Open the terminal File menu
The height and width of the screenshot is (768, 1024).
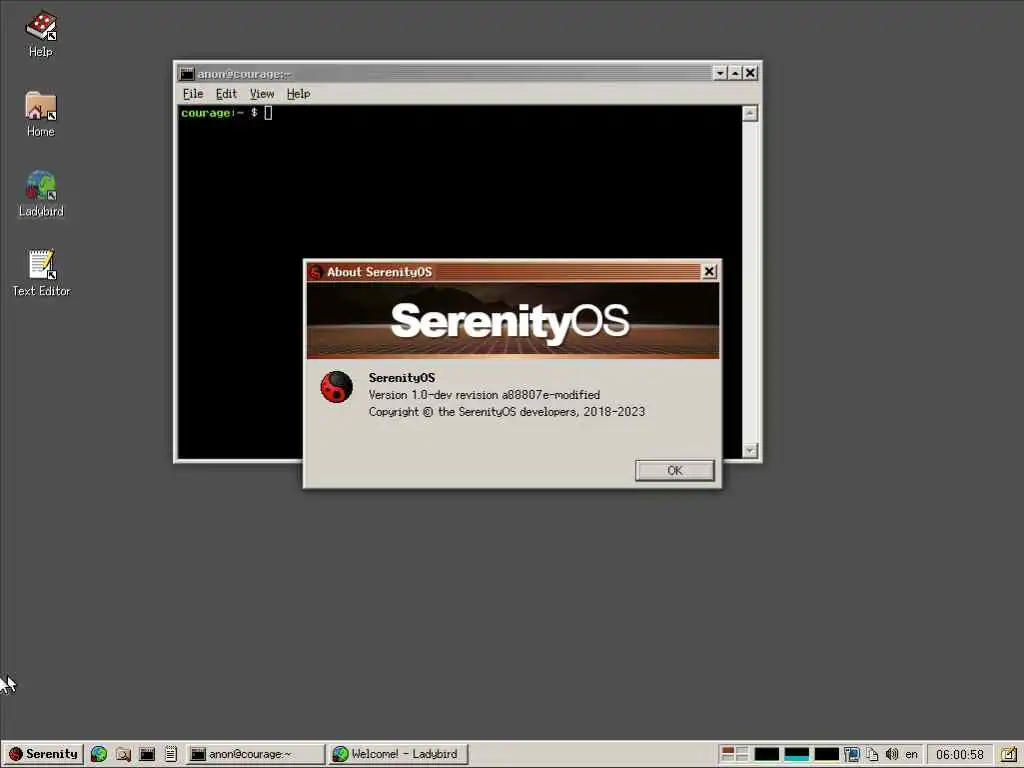pos(193,93)
